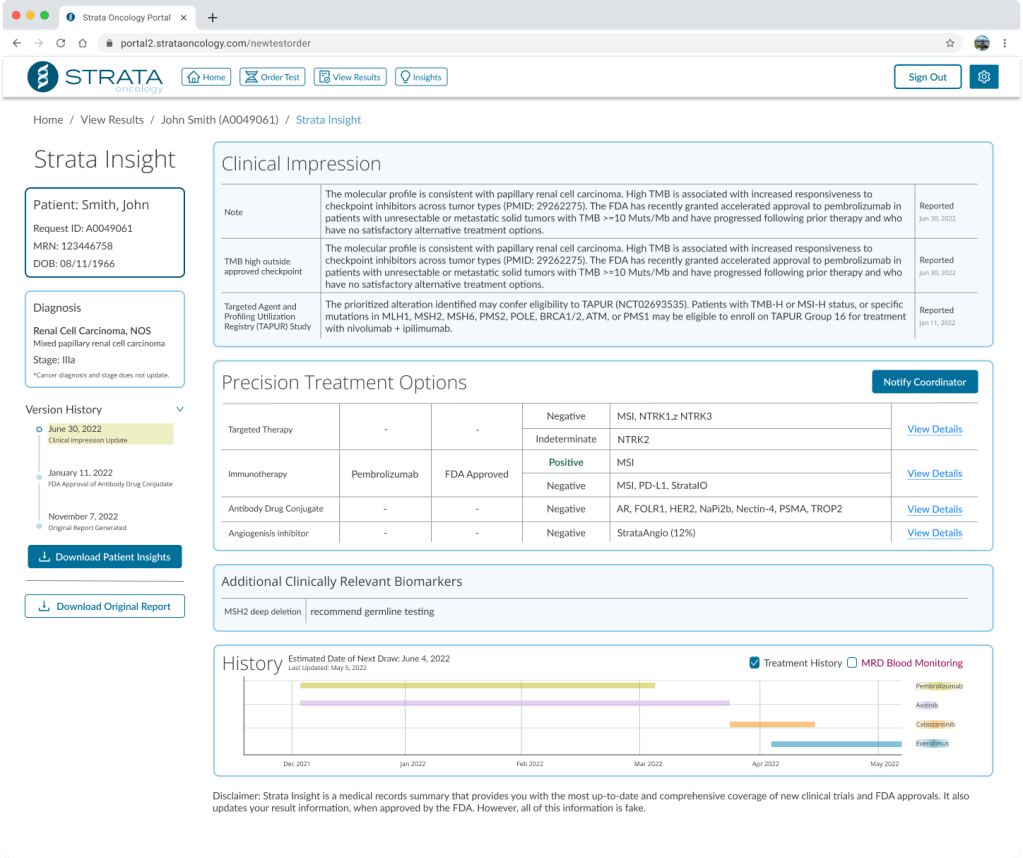The width and height of the screenshot is (1023, 858).
Task: Uncheck the Treatment History checkbox
Action: click(x=755, y=662)
